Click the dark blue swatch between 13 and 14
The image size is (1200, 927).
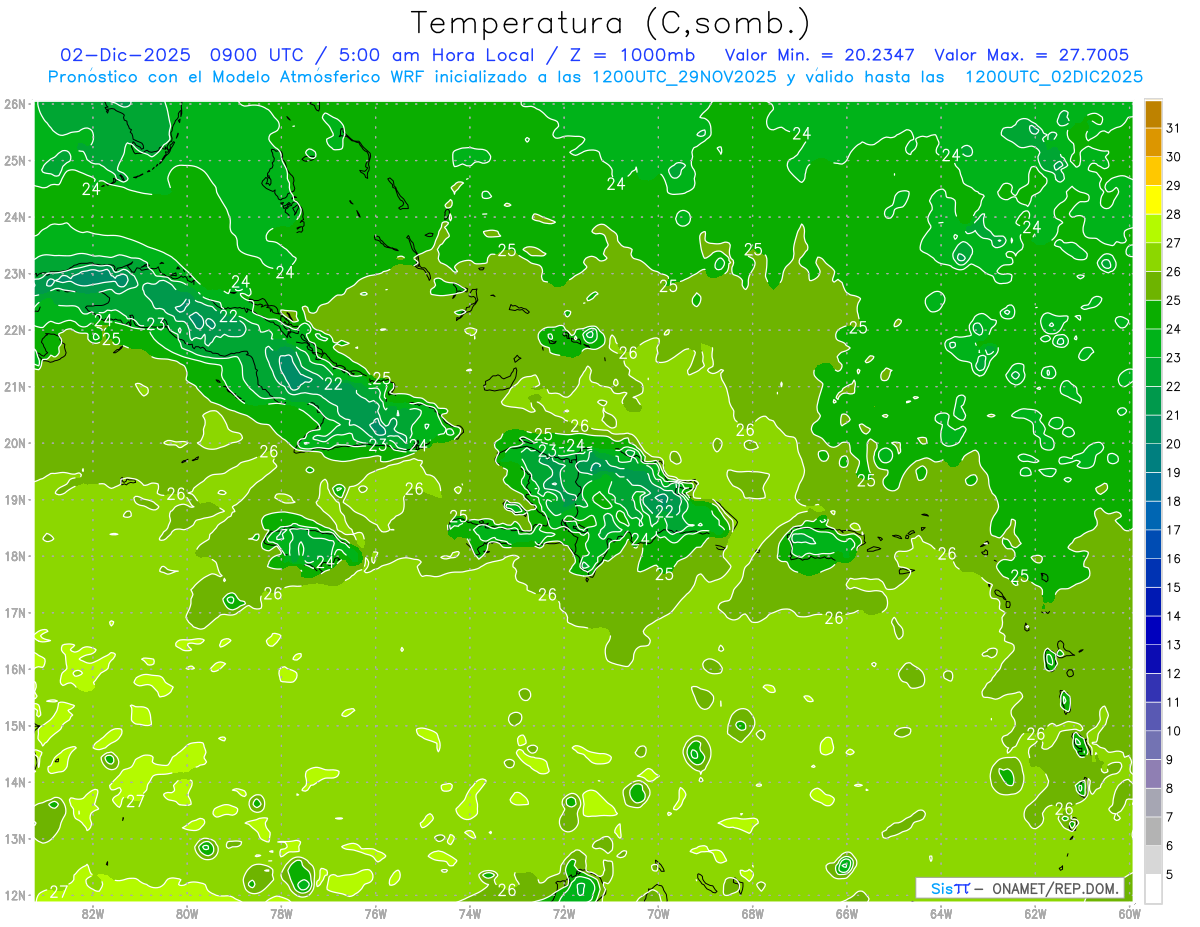[x=1153, y=630]
